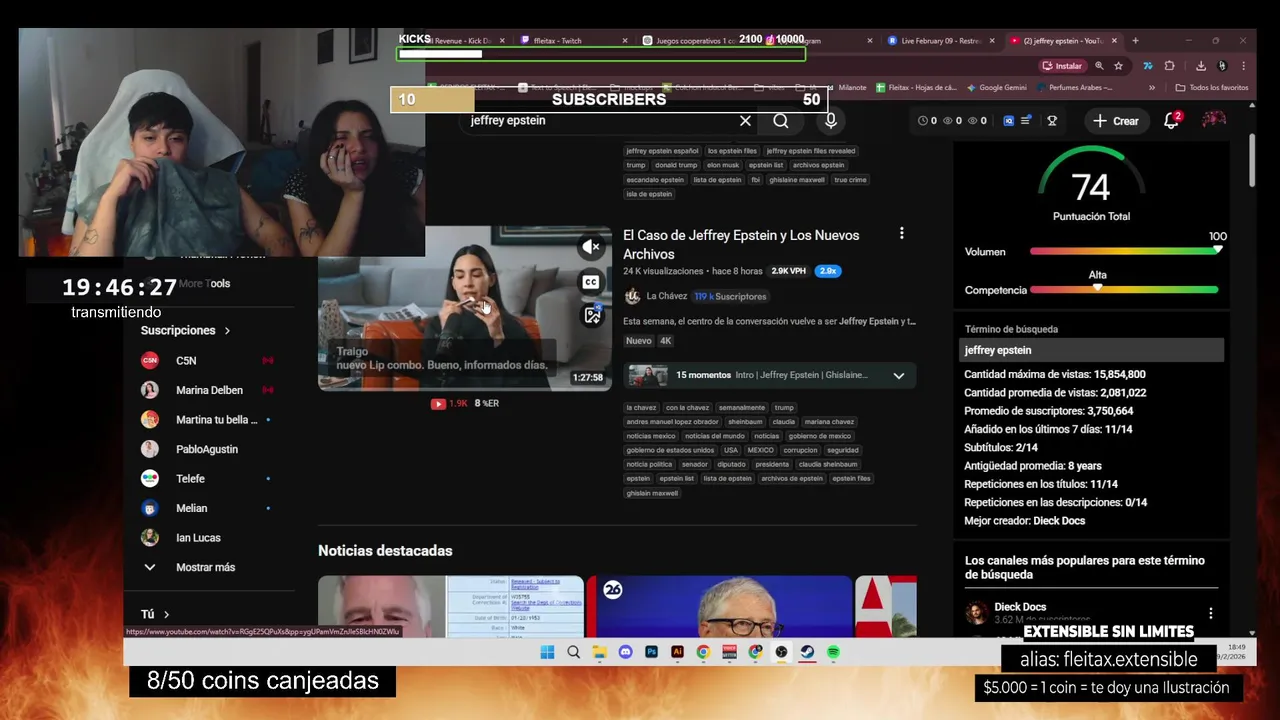
Task: Open the Perfumes Arabes bookmark
Action: point(1074,88)
